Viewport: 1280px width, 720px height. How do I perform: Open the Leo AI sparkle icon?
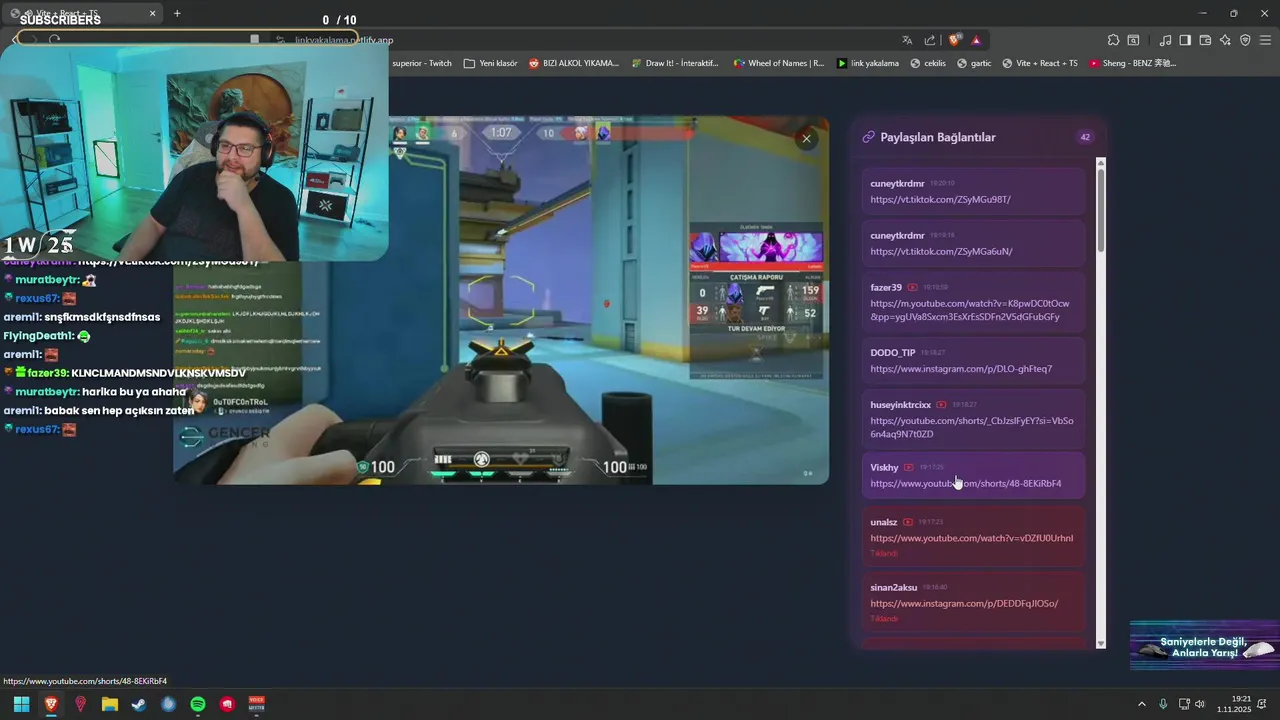1225,40
